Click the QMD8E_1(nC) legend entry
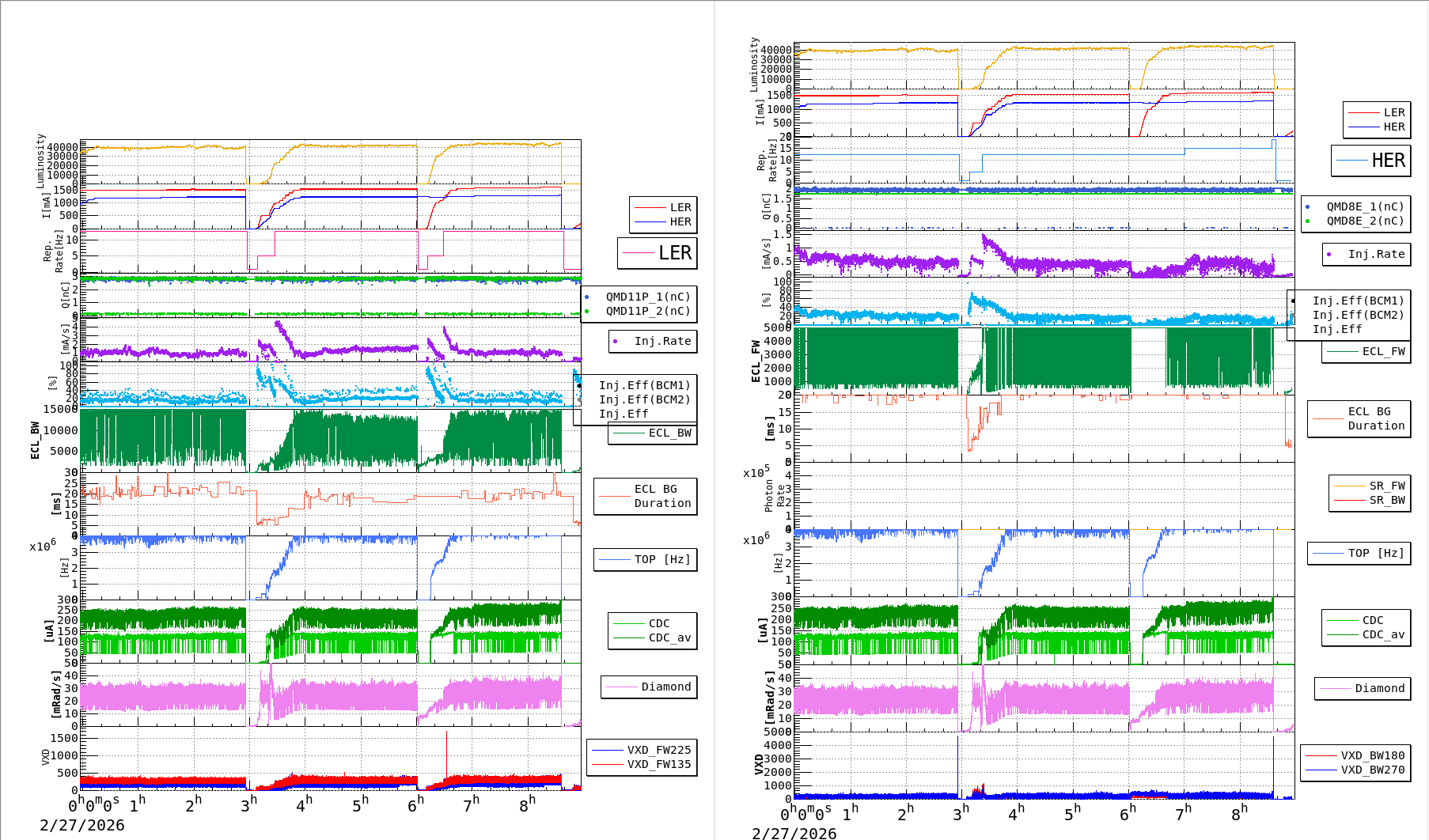 point(1364,206)
